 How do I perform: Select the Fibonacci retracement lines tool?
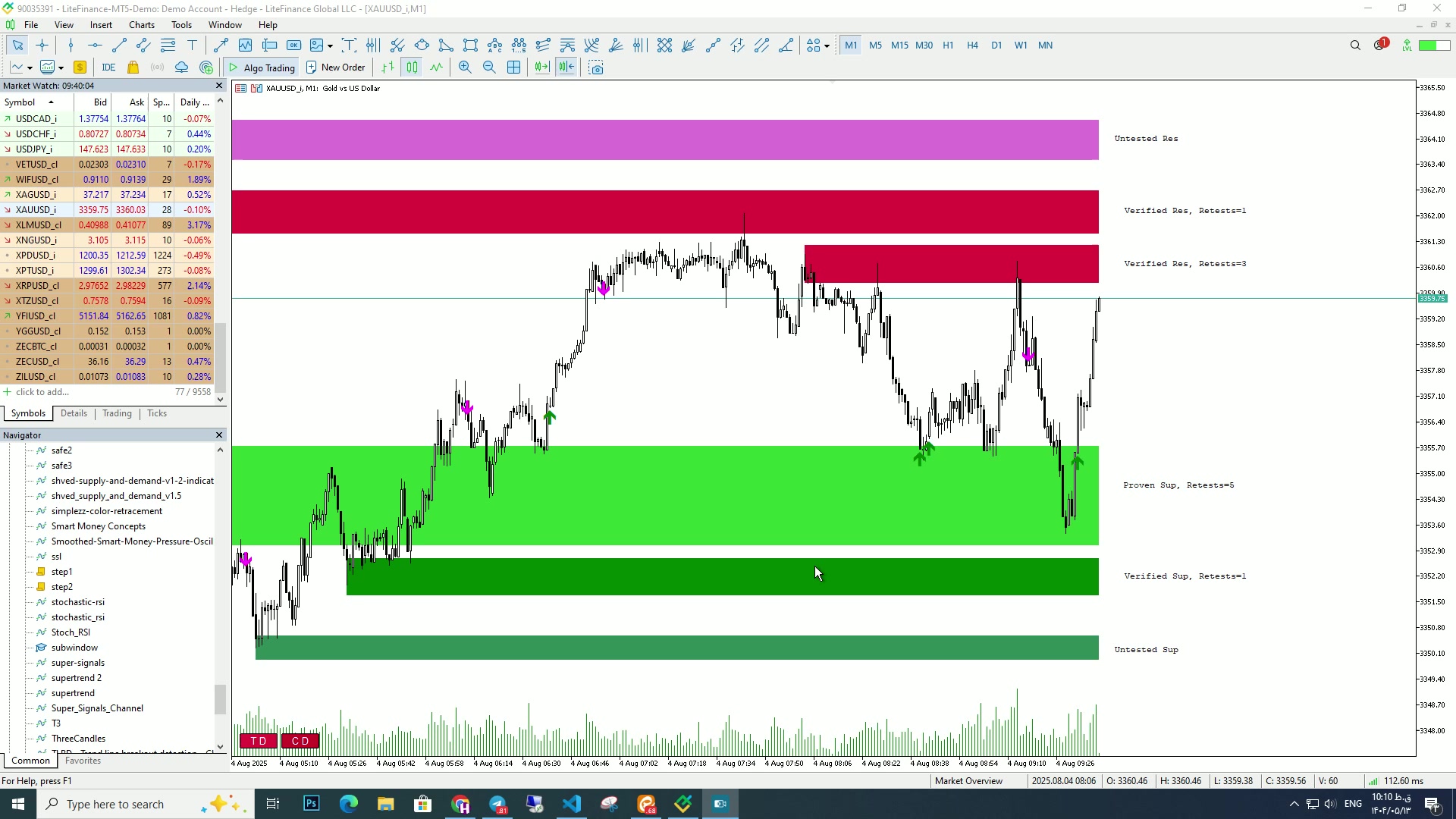tap(168, 45)
